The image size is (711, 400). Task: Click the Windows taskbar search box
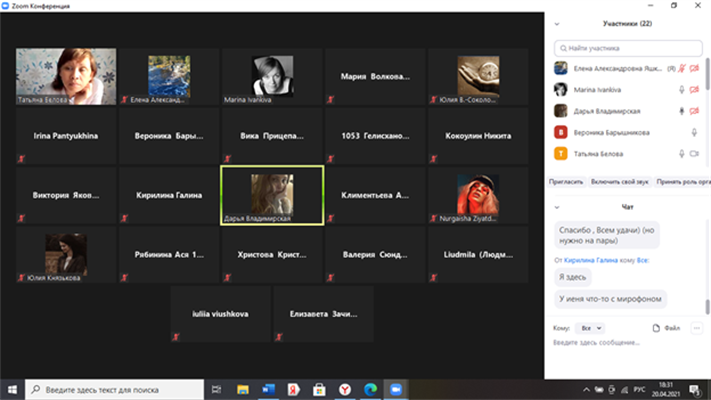coord(114,390)
